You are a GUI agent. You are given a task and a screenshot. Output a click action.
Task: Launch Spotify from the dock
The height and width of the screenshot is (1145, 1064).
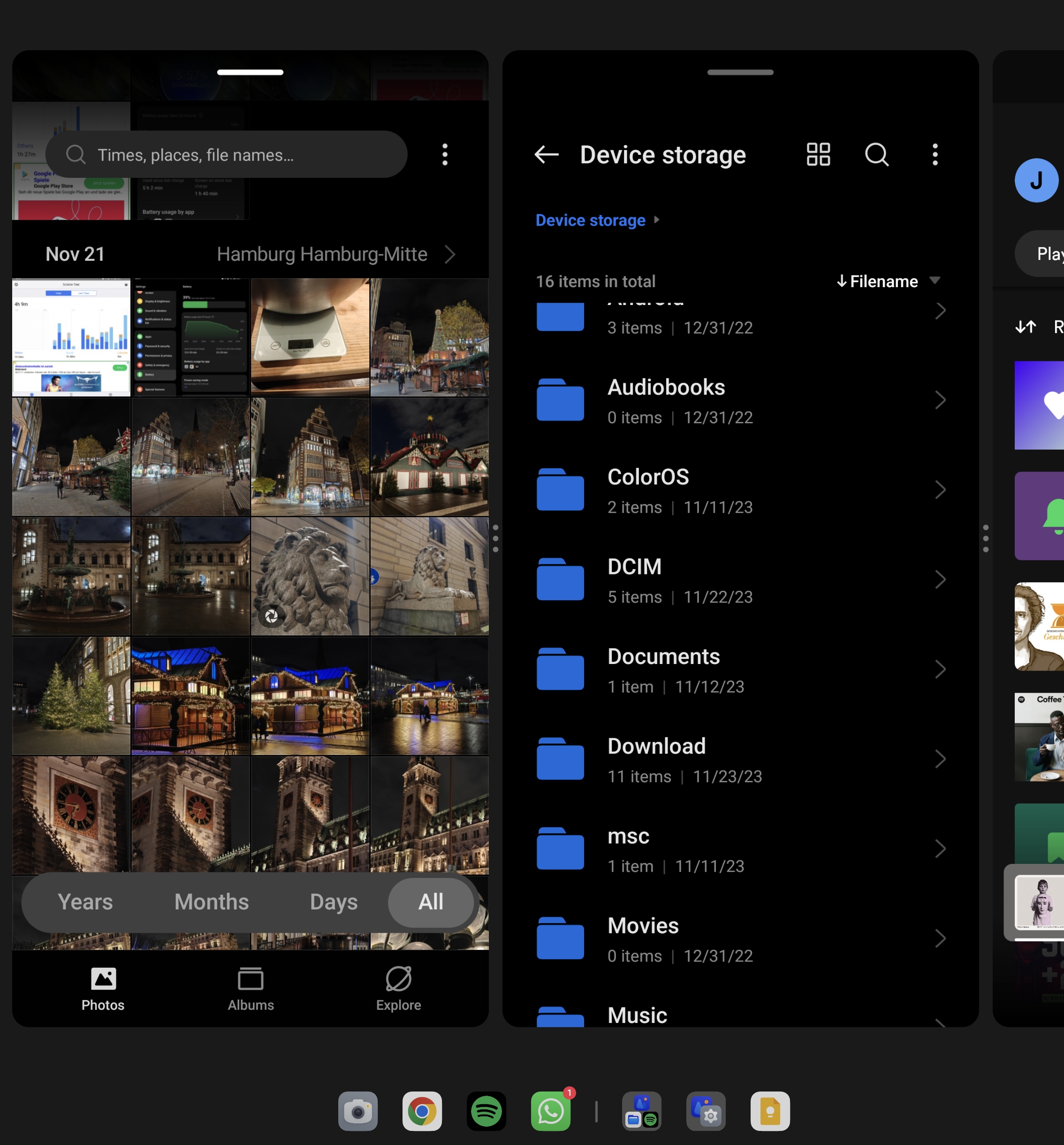click(x=486, y=1111)
